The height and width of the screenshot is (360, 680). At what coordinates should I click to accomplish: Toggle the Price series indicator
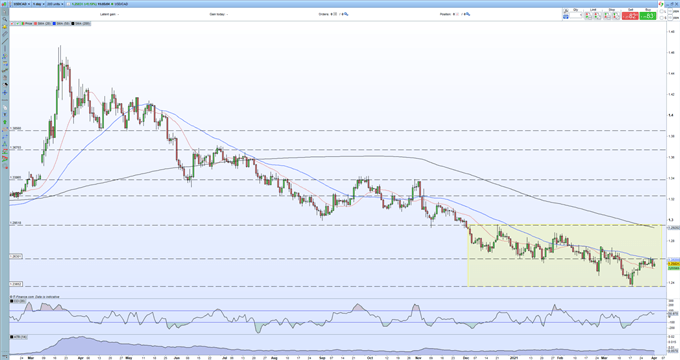click(x=26, y=23)
